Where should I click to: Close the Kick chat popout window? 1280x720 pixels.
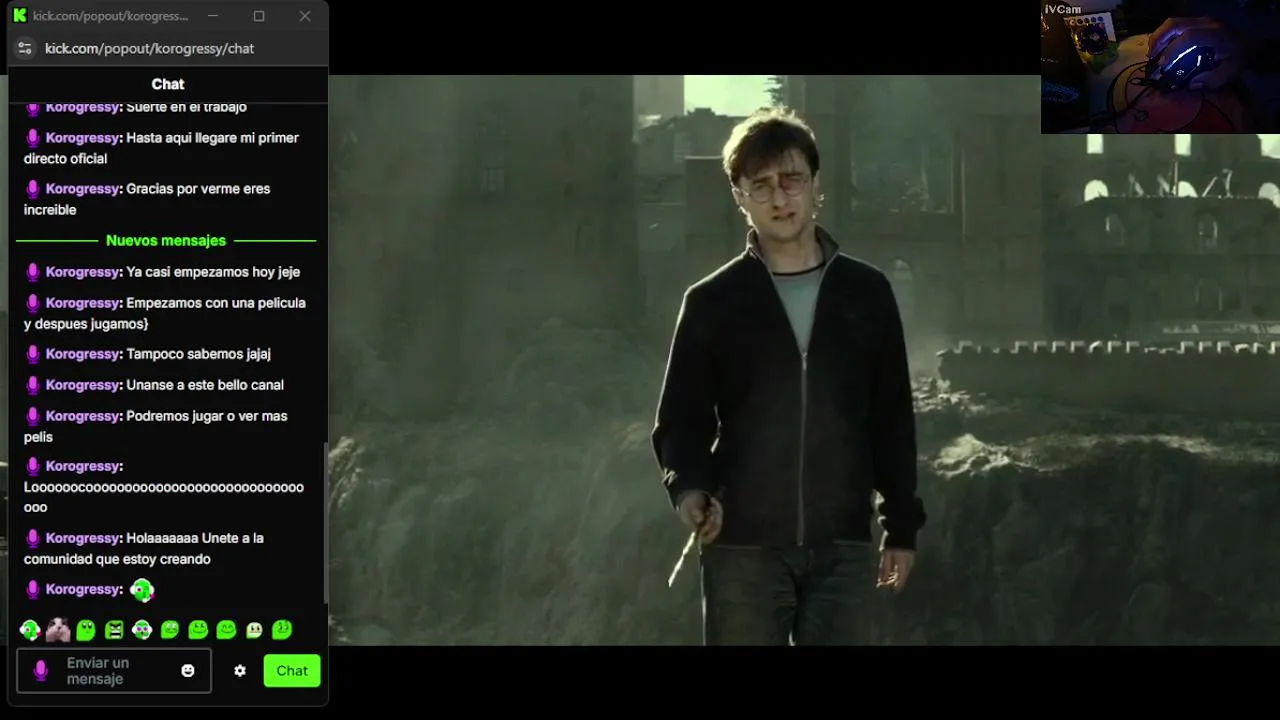pyautogui.click(x=305, y=16)
